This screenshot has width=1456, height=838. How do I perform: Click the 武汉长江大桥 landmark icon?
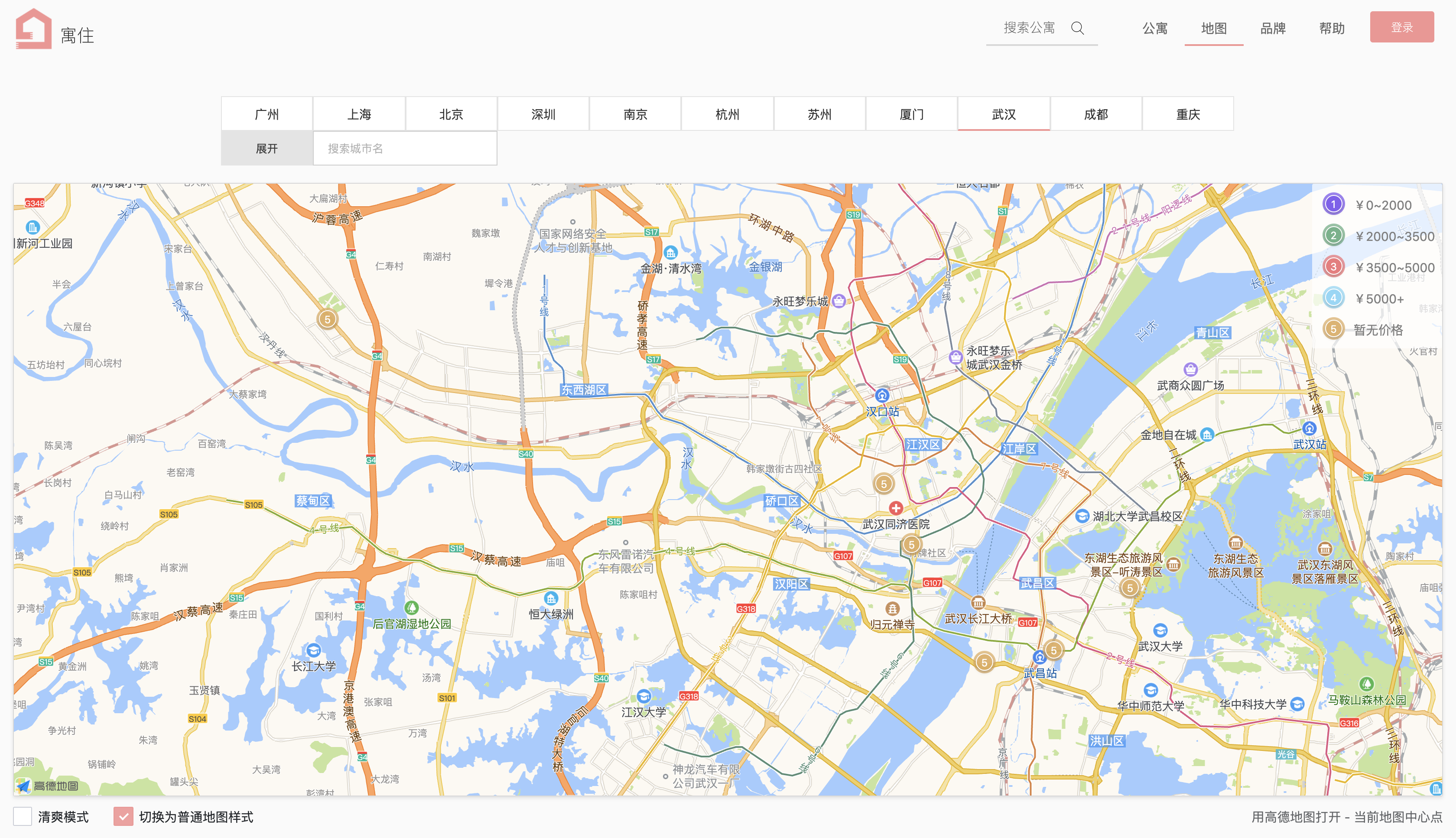click(x=978, y=603)
